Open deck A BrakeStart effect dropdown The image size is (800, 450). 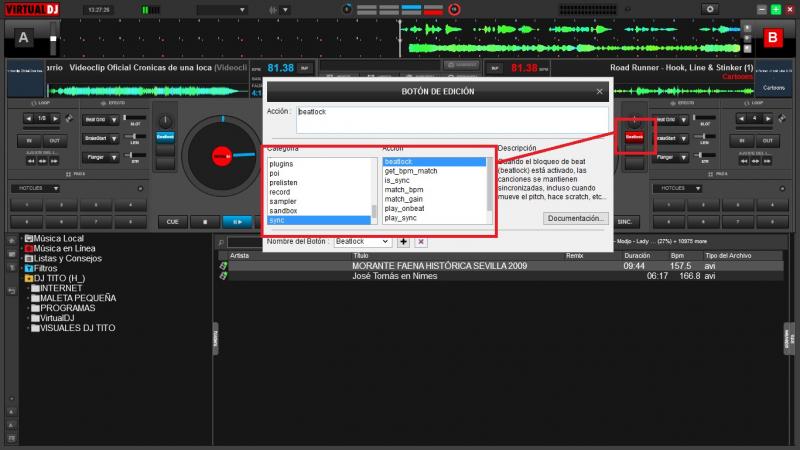[101, 138]
